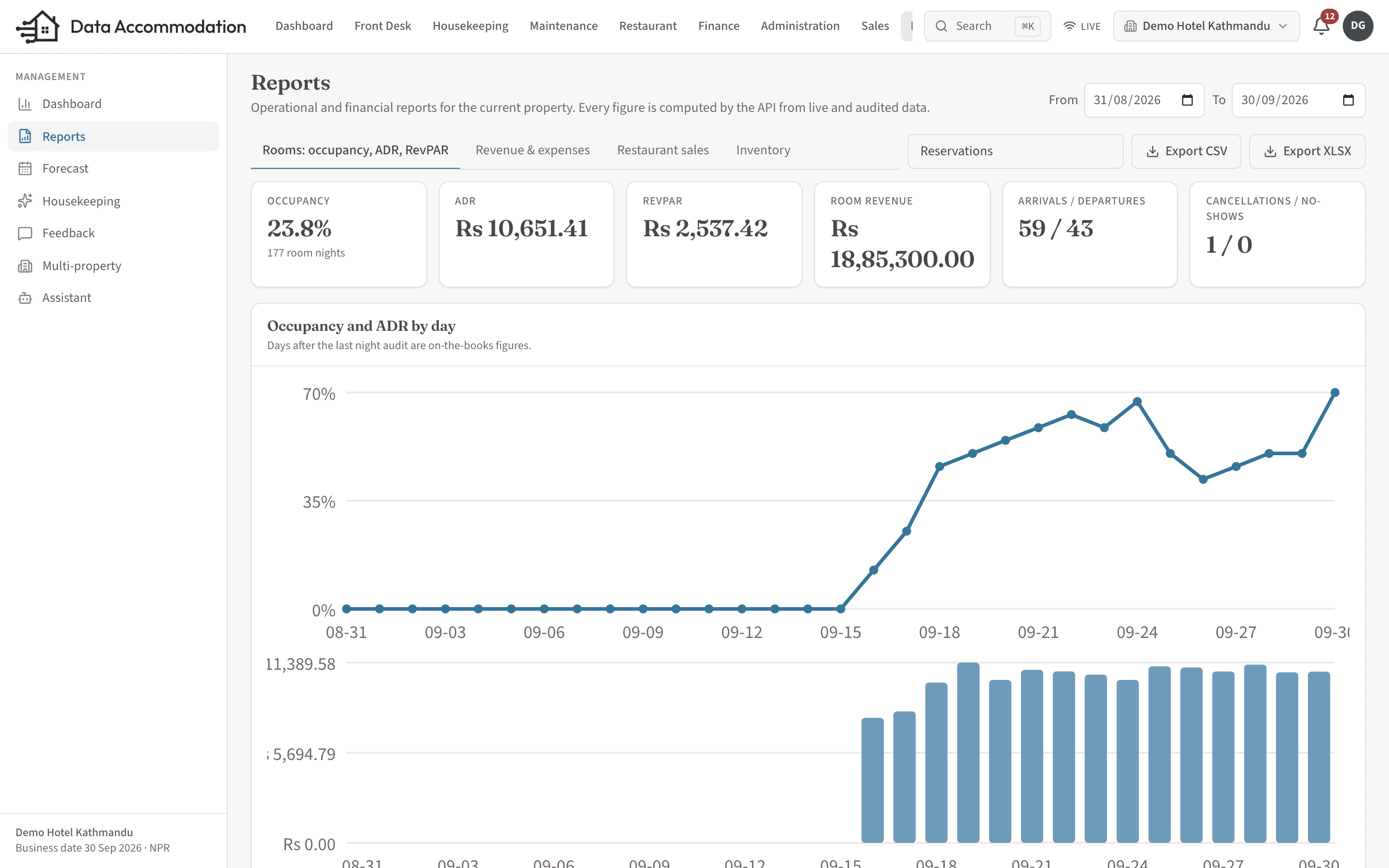Click the From date field 31/08/2026

click(1144, 100)
